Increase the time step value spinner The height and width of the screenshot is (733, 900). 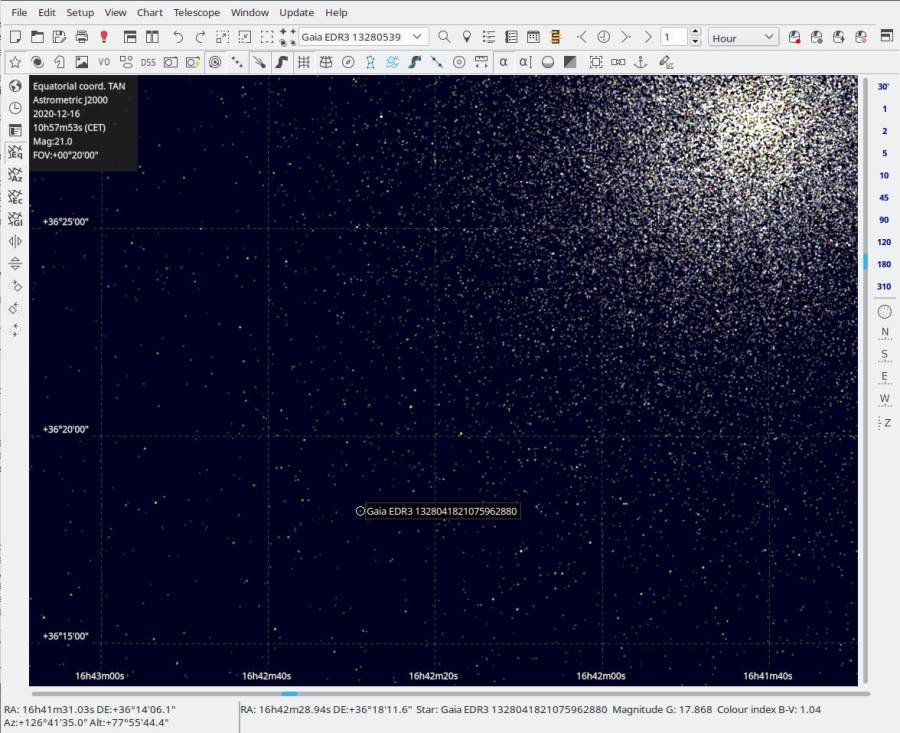click(695, 32)
